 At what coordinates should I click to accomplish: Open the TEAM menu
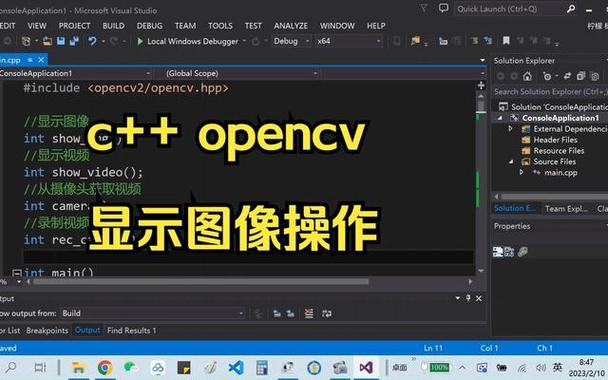[185, 26]
